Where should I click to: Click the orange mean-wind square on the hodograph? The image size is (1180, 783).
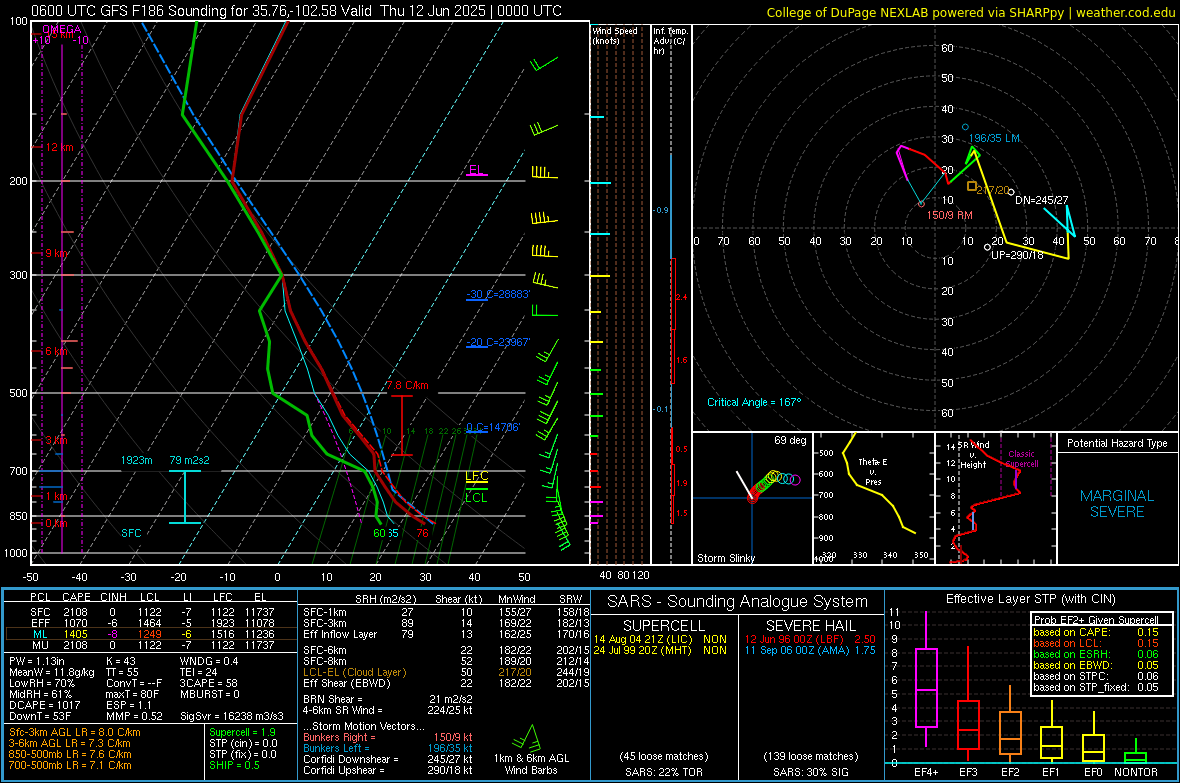(972, 186)
